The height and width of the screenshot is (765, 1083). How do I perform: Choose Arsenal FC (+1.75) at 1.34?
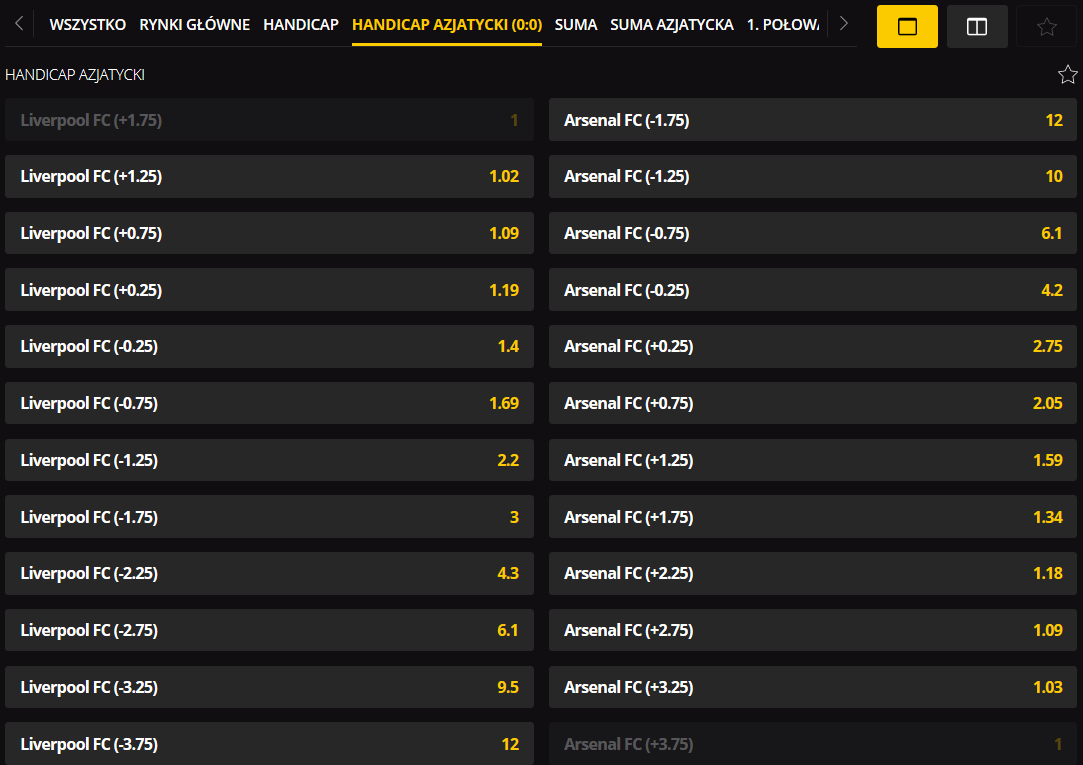(x=813, y=517)
